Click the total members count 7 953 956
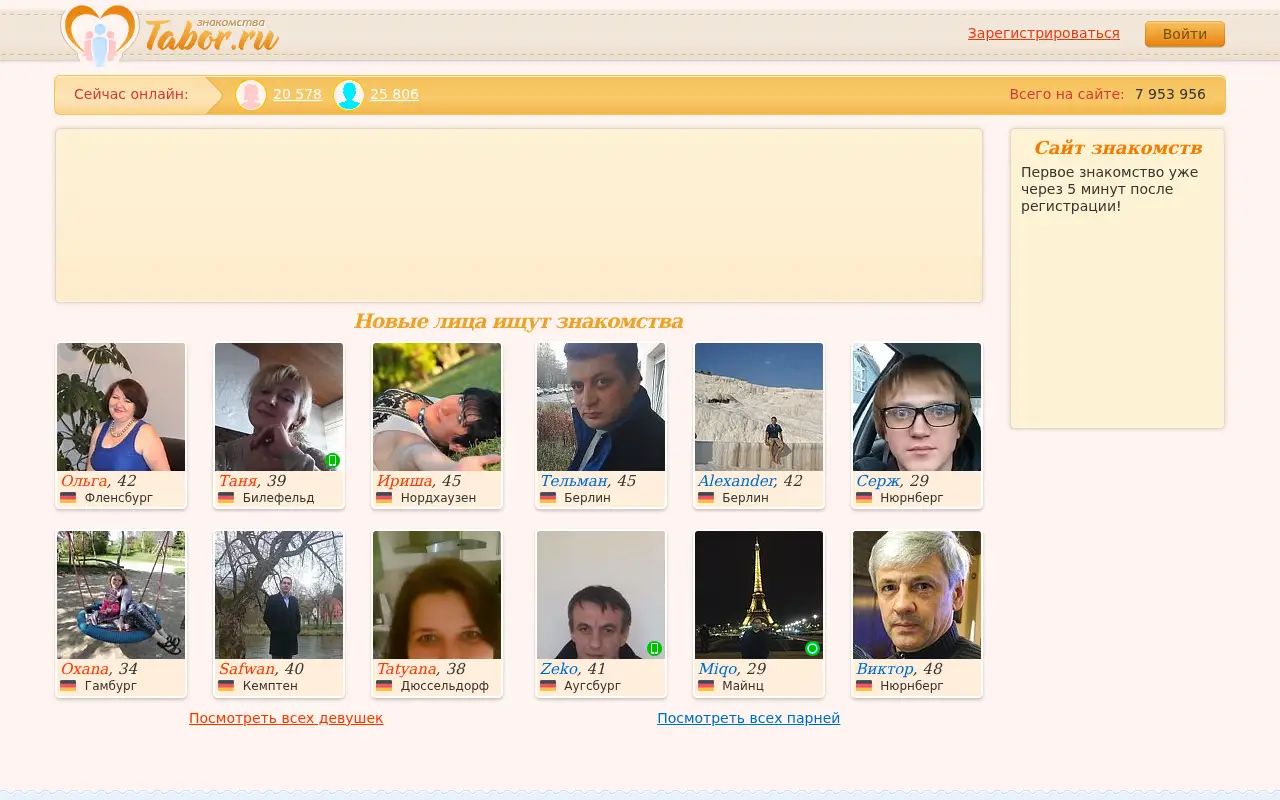The height and width of the screenshot is (800, 1280). click(x=1170, y=95)
